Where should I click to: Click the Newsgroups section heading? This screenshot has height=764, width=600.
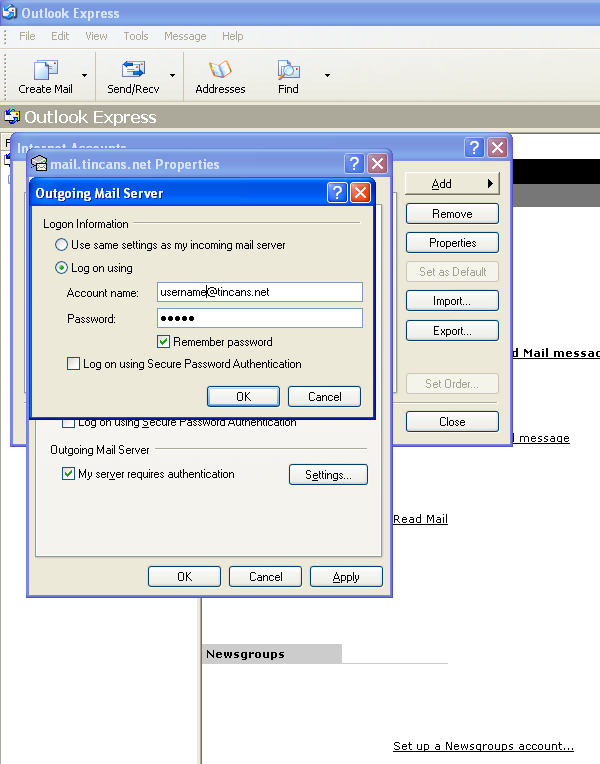click(245, 654)
